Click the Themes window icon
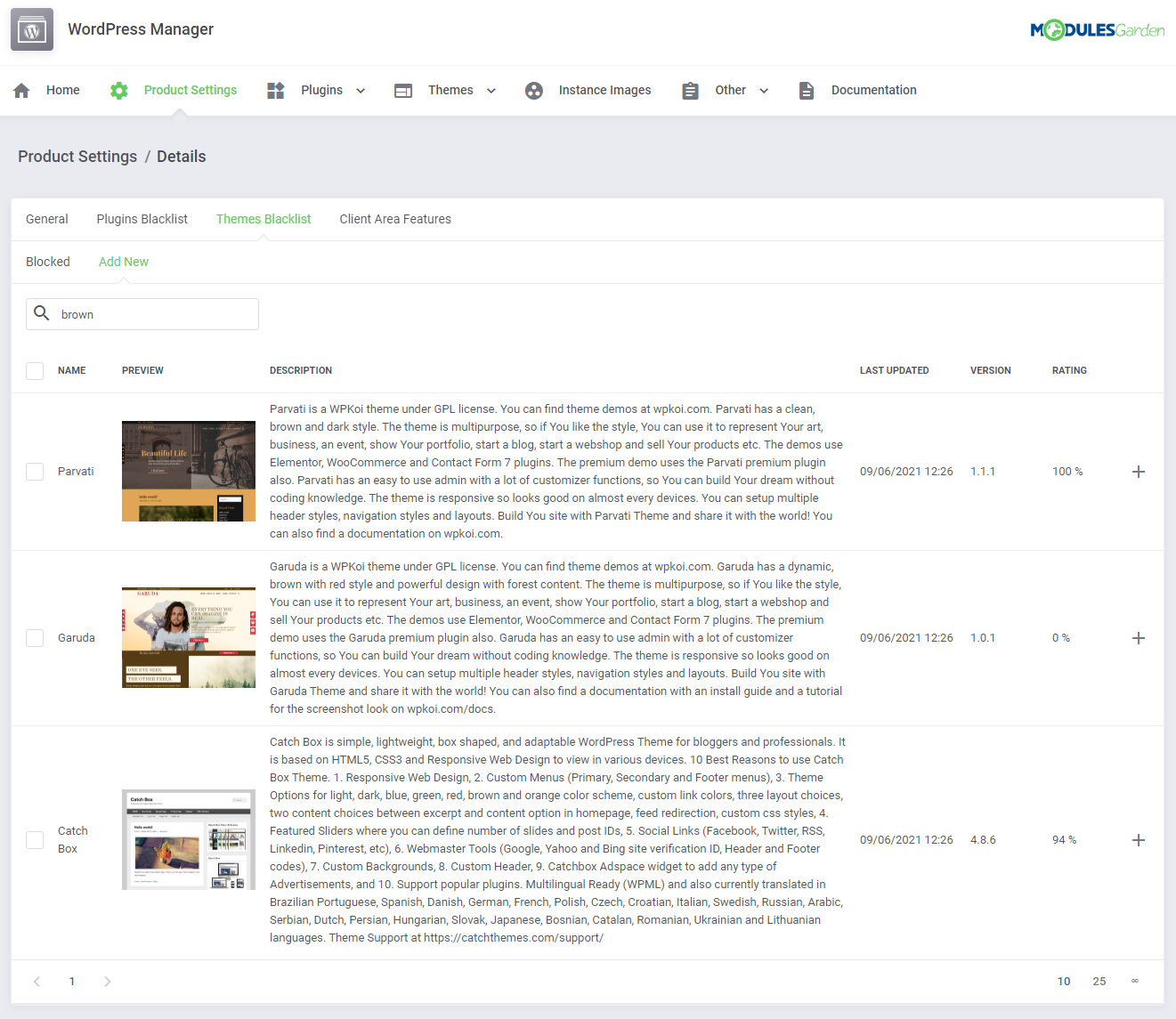The image size is (1176, 1019). point(403,91)
